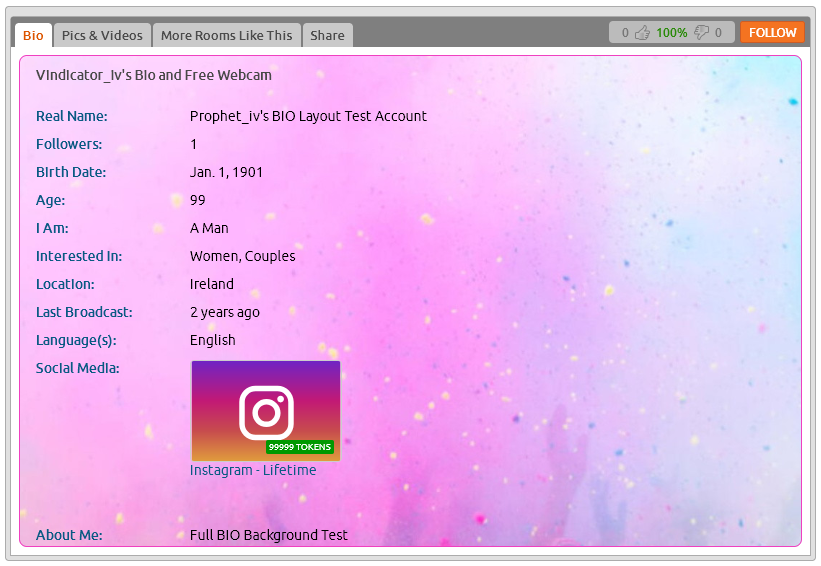
Task: Click the Real Name label
Action: click(x=72, y=116)
